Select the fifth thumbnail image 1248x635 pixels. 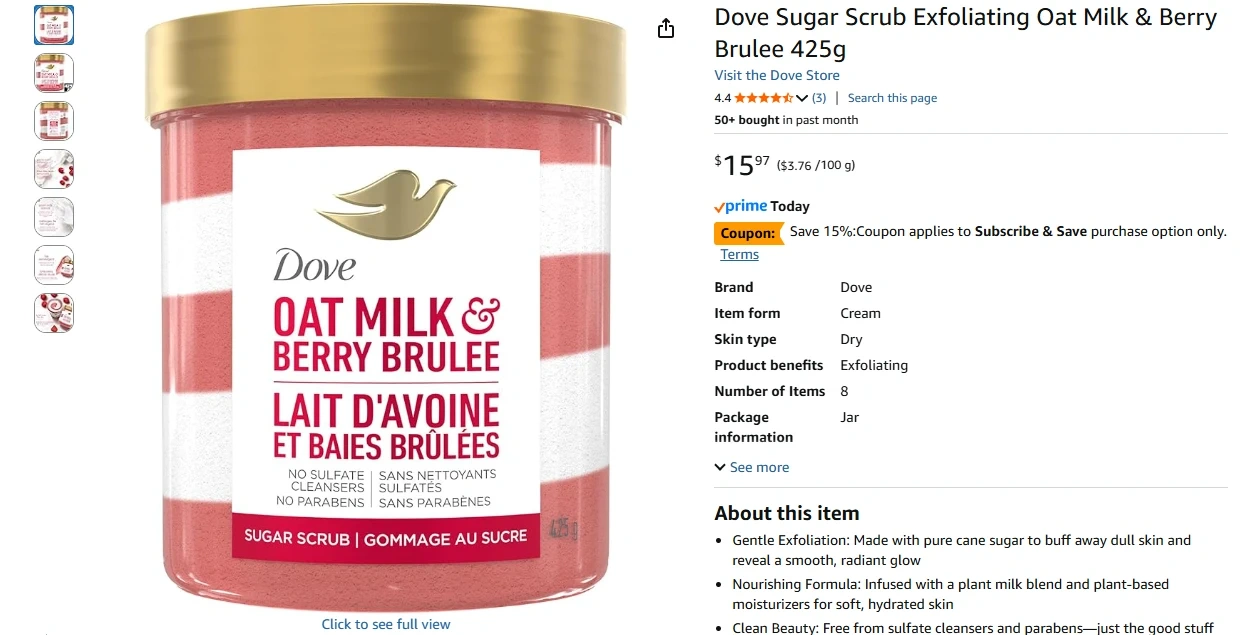[x=54, y=217]
